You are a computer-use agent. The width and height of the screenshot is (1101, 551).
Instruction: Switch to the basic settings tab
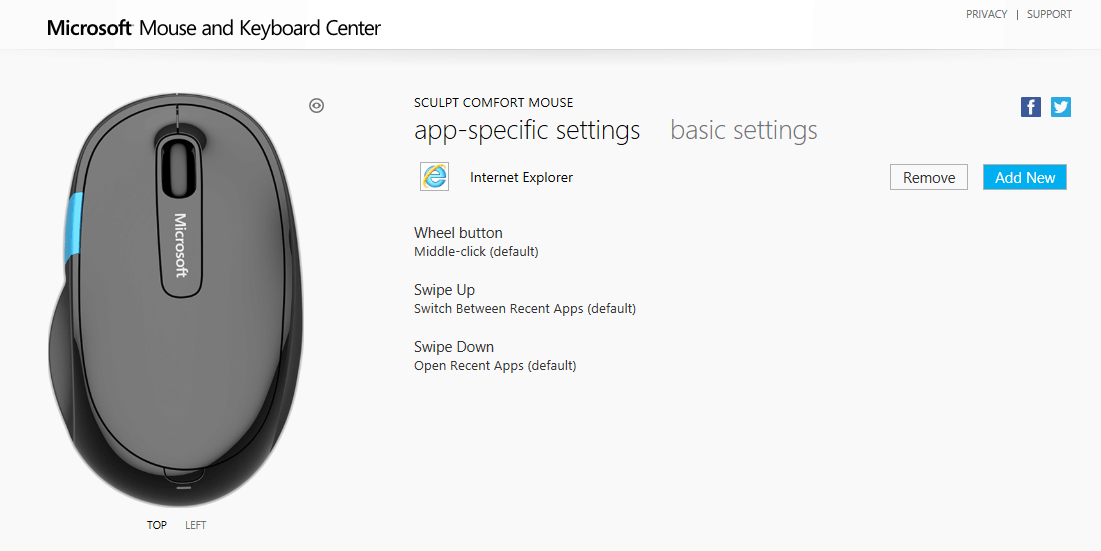click(743, 131)
